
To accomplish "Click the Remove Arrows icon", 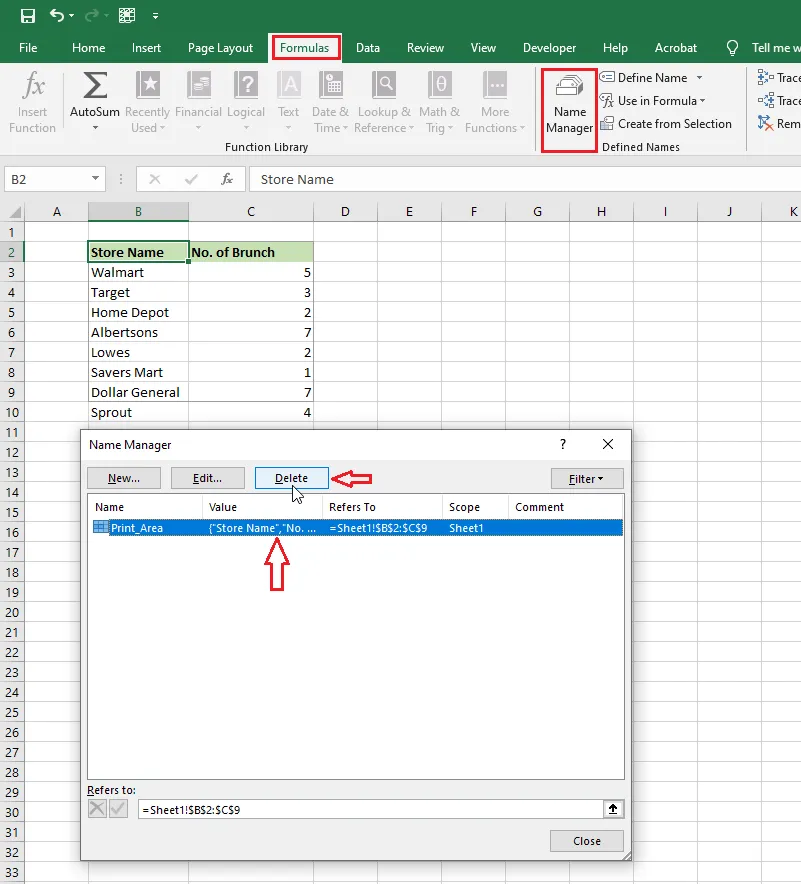I will click(x=765, y=123).
